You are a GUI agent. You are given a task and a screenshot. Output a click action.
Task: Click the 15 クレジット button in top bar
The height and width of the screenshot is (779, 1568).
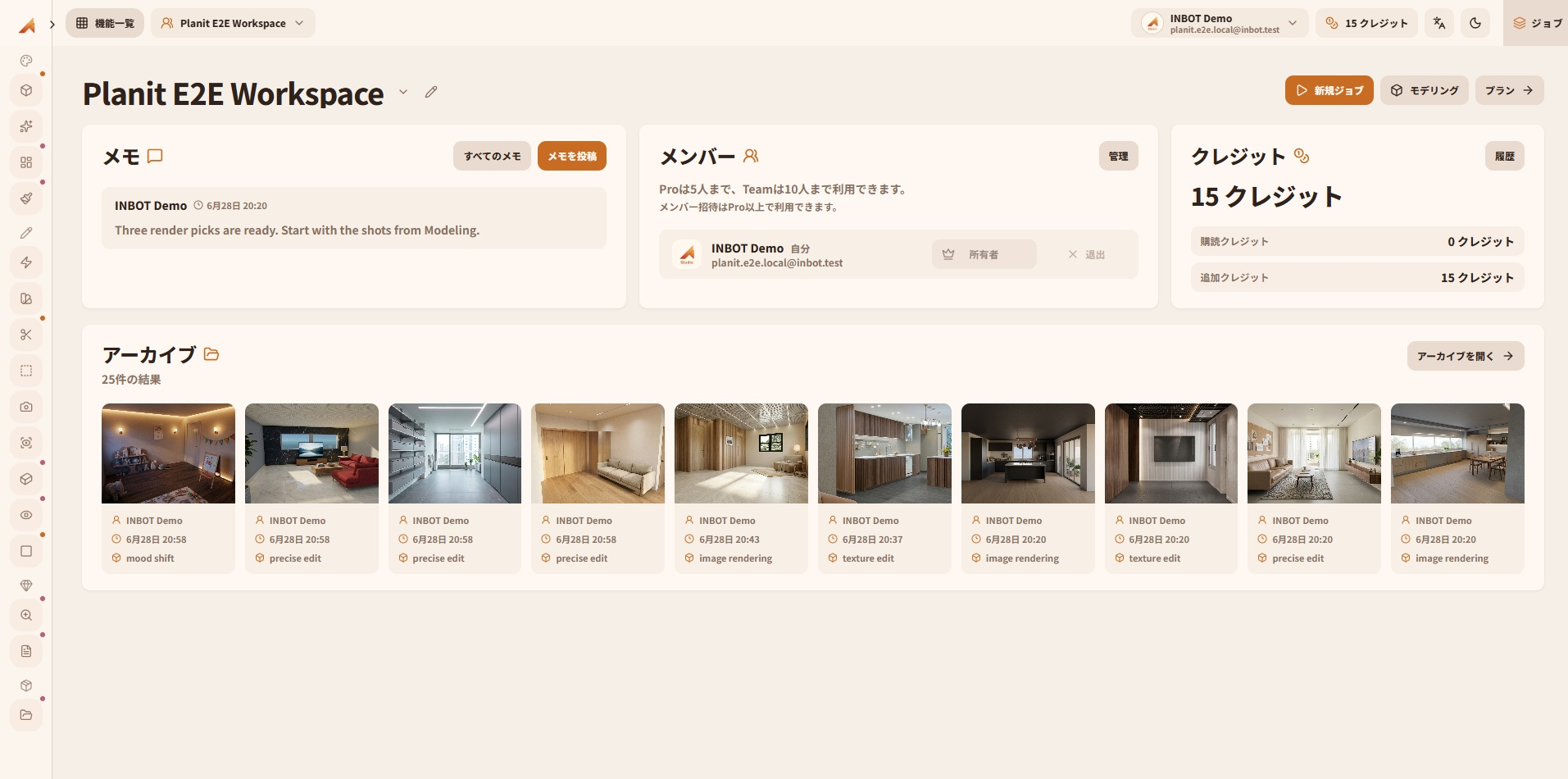[1366, 23]
